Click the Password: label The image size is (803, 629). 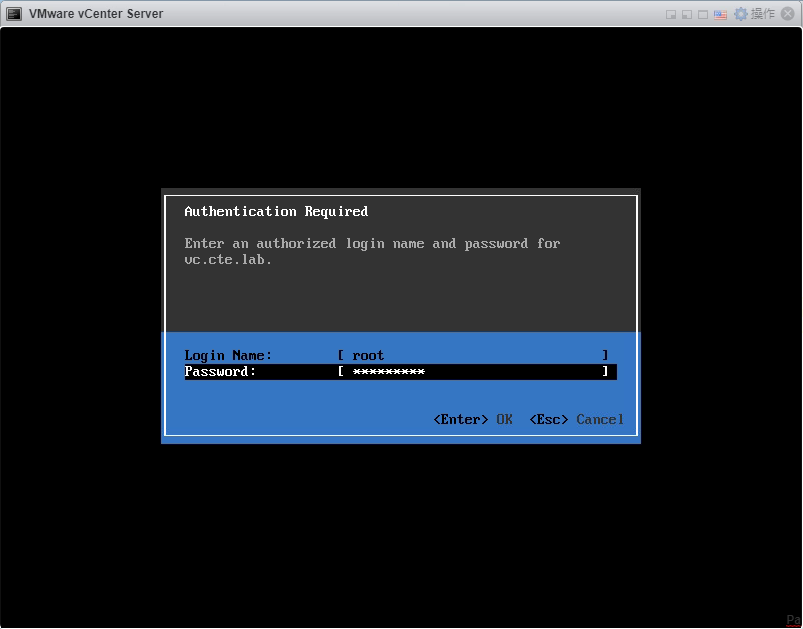220,371
